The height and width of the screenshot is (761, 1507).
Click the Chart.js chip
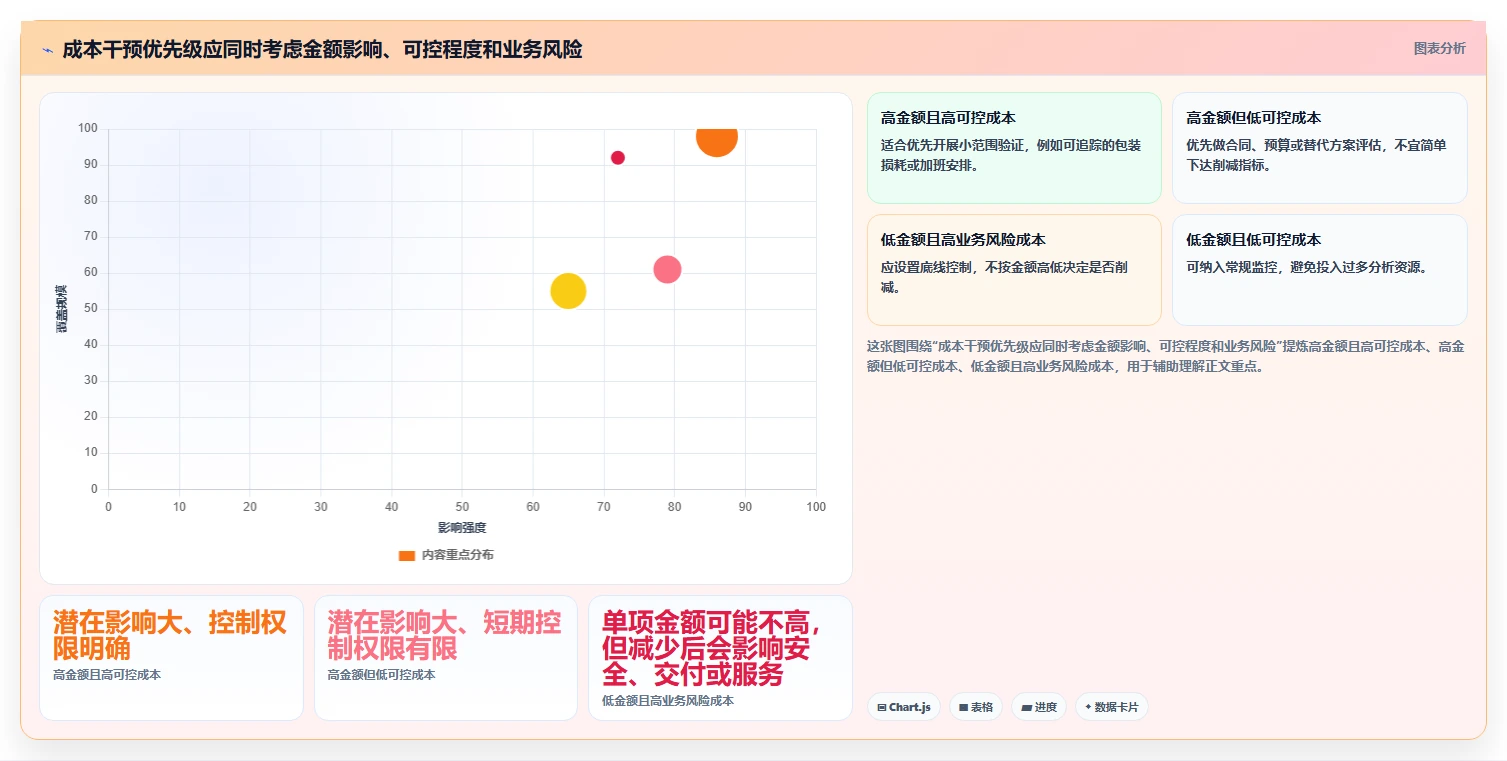(903, 707)
